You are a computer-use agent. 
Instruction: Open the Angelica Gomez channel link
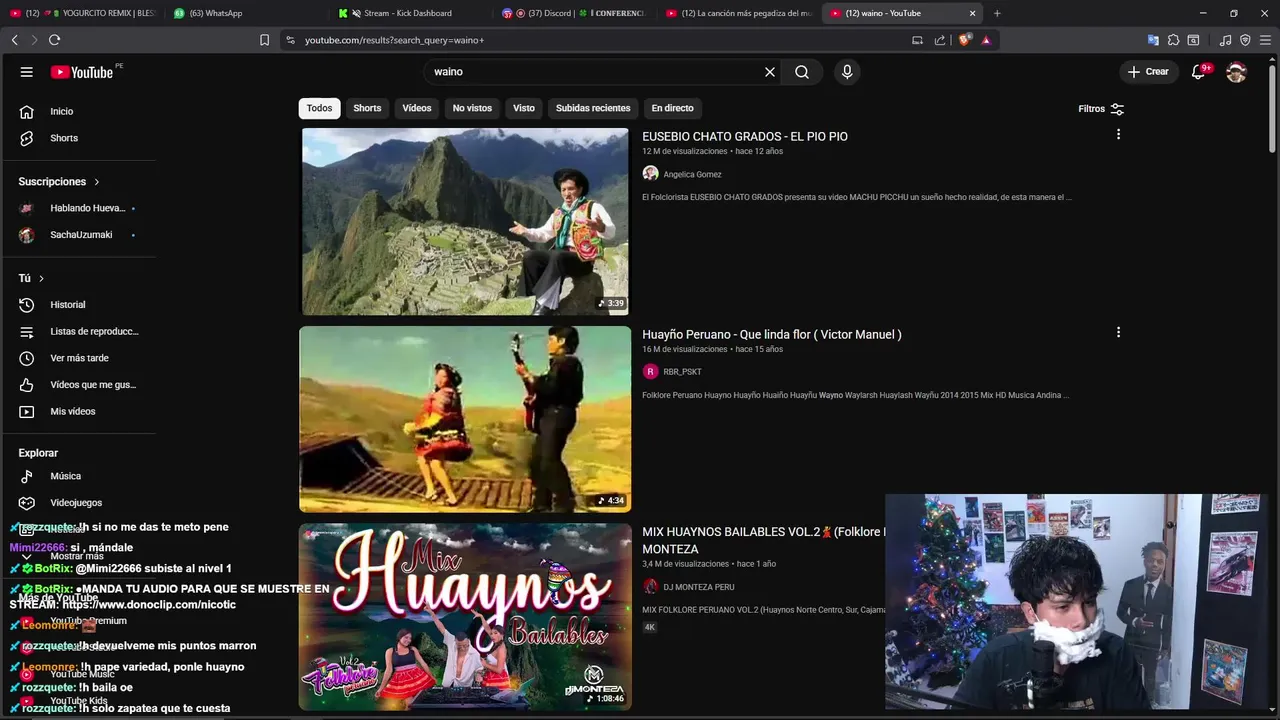692,174
